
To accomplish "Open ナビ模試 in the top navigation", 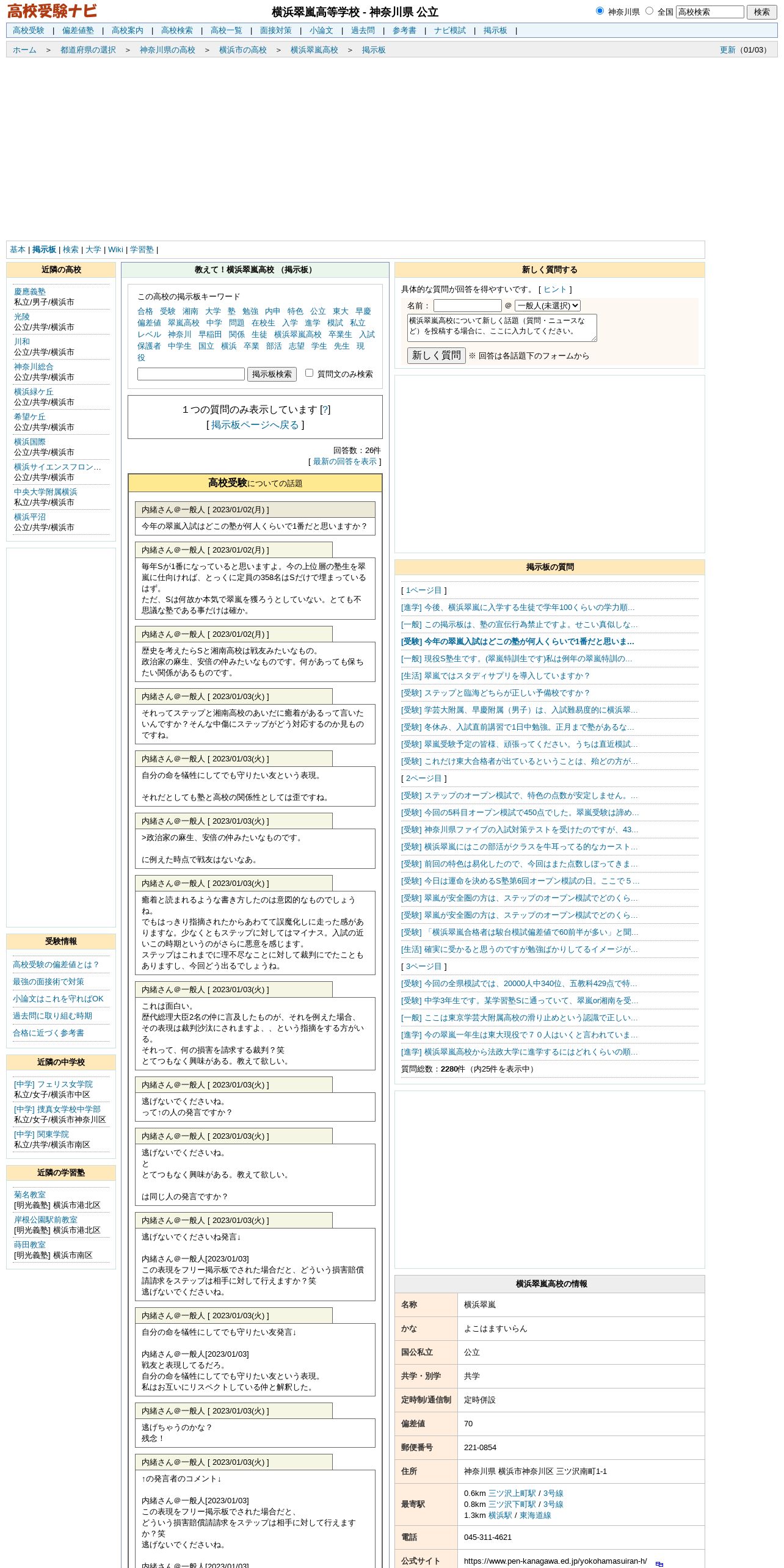I will click(x=450, y=31).
